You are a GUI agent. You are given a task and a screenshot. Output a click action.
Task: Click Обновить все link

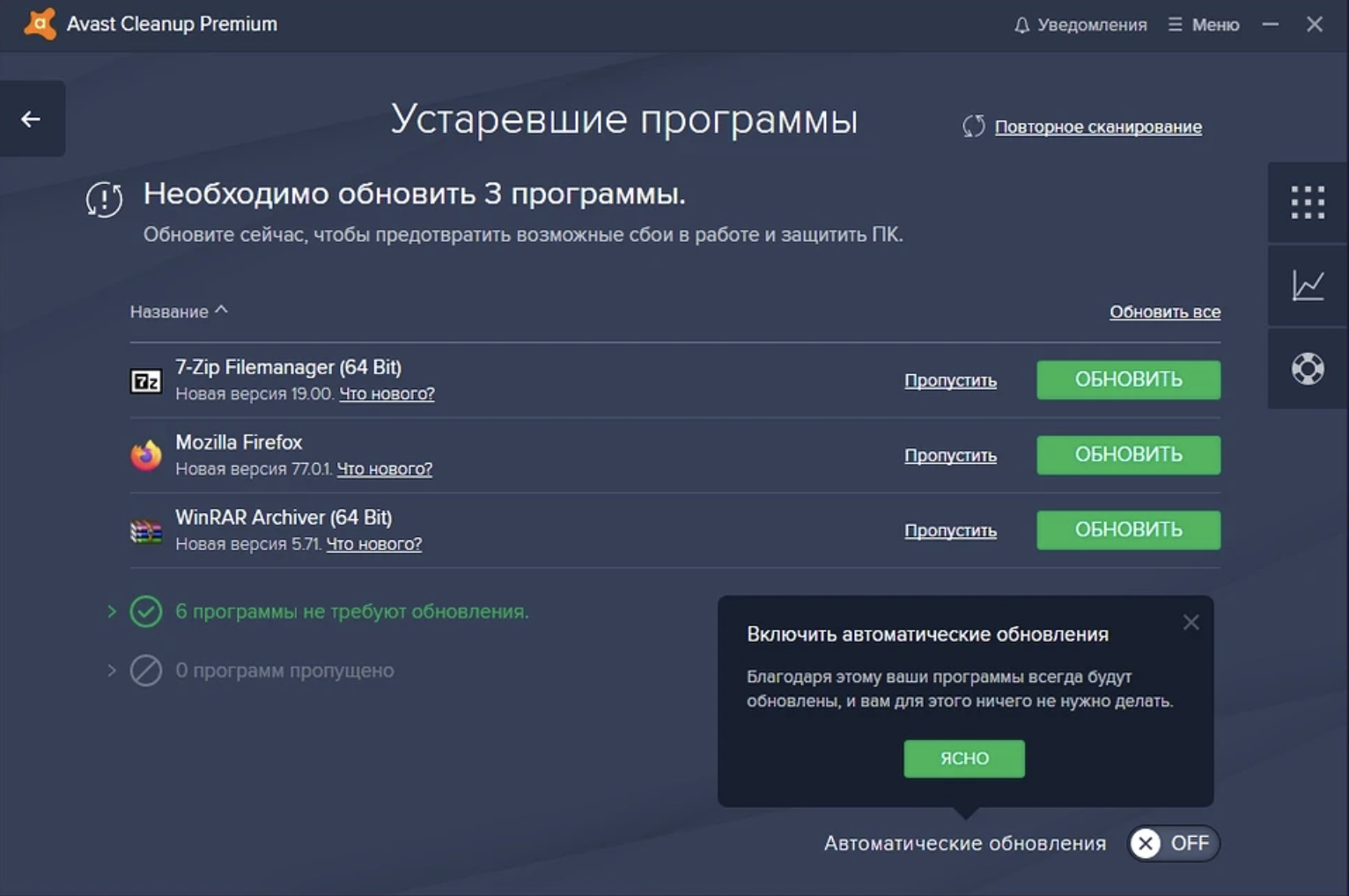[1164, 312]
